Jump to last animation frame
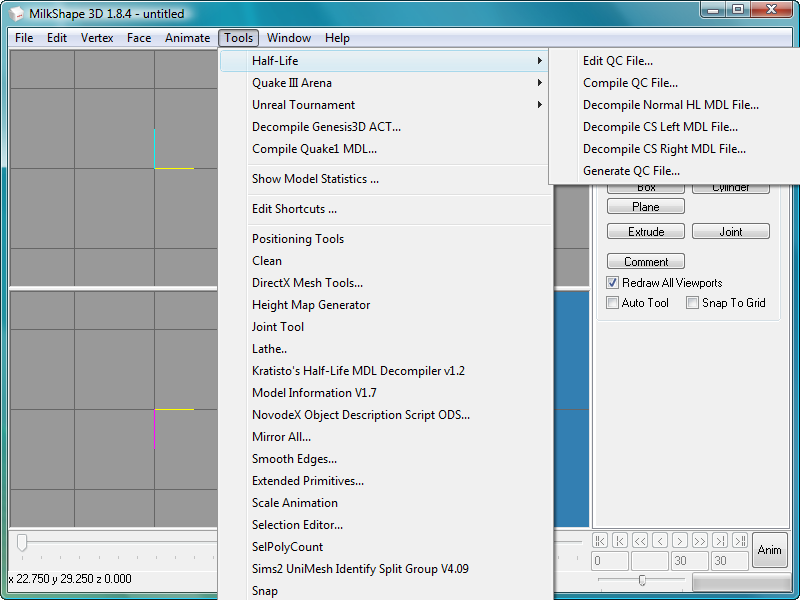 [x=740, y=540]
